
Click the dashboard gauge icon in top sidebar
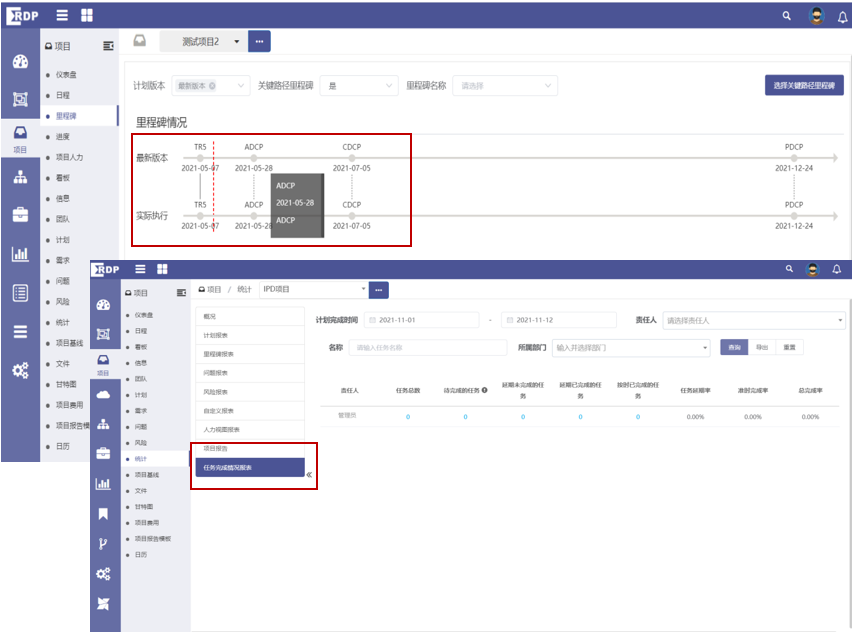click(x=20, y=62)
